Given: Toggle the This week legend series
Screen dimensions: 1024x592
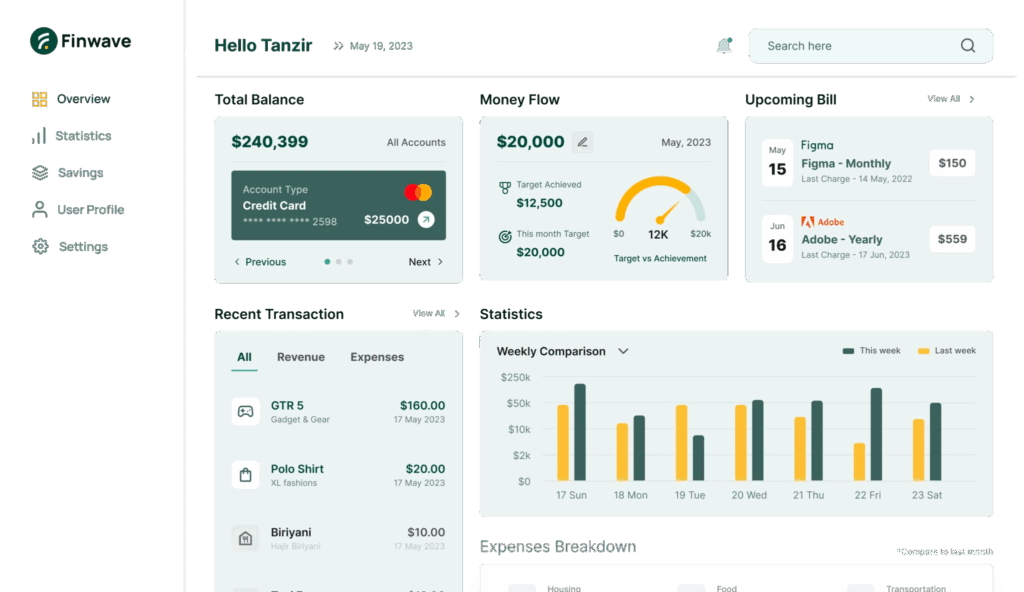Looking at the screenshot, I should [x=871, y=351].
